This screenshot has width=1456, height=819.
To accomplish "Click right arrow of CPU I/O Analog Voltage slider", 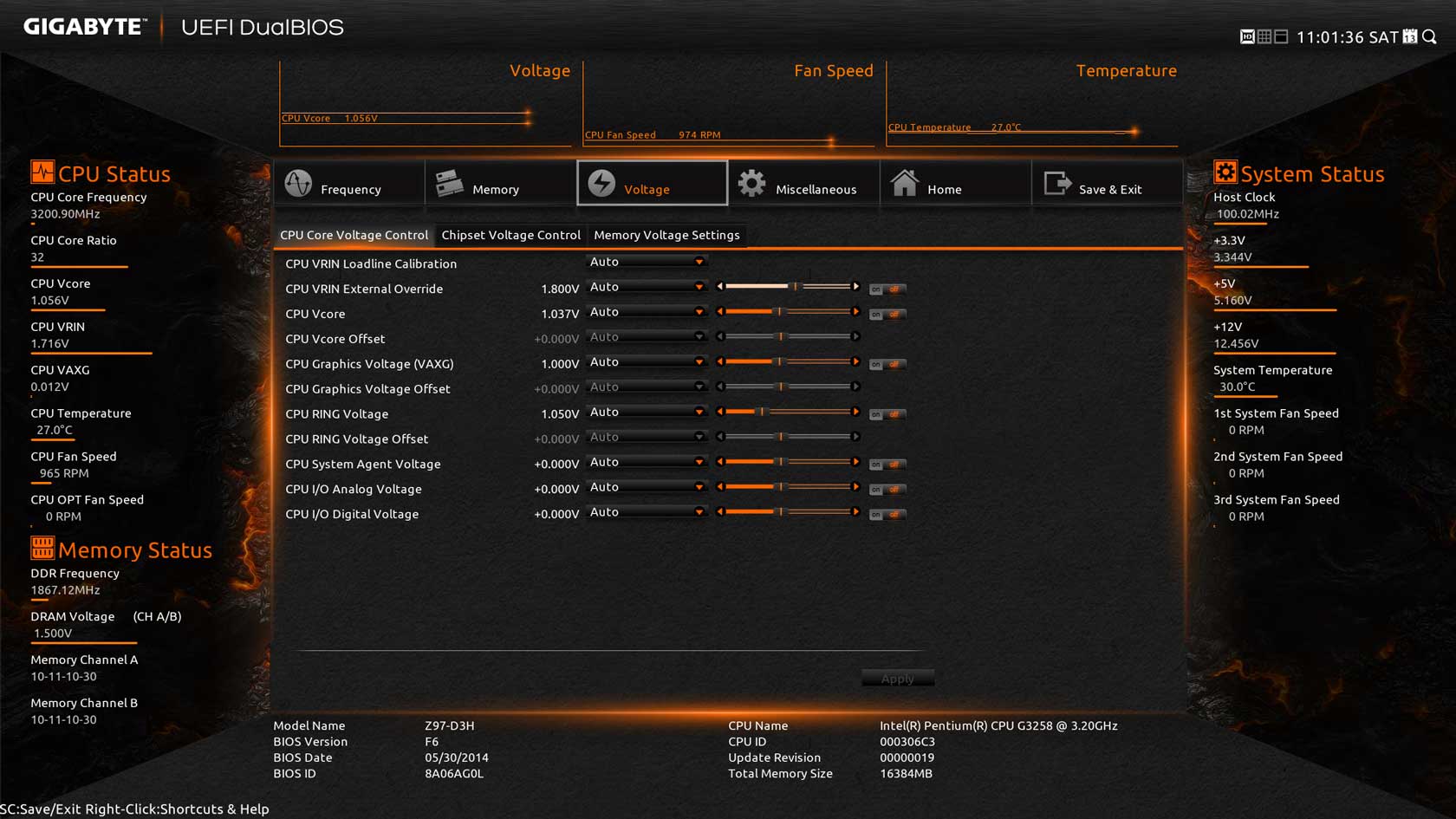I will 856,488.
